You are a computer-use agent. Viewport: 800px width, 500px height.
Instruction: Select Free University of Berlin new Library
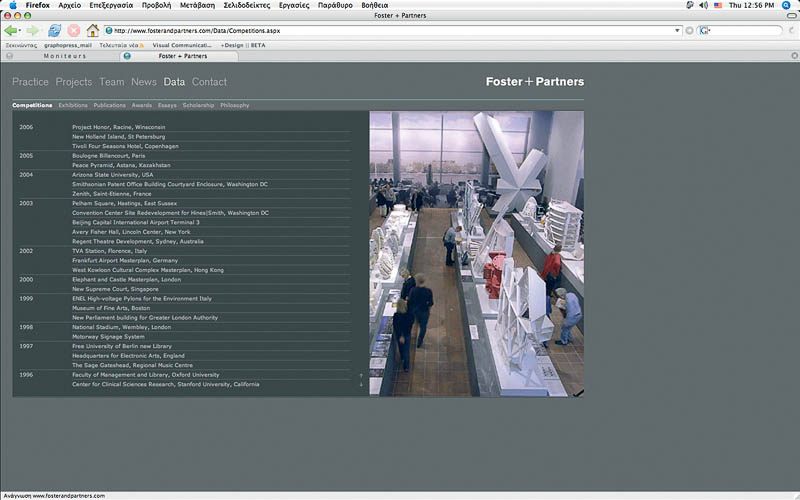[x=121, y=346]
